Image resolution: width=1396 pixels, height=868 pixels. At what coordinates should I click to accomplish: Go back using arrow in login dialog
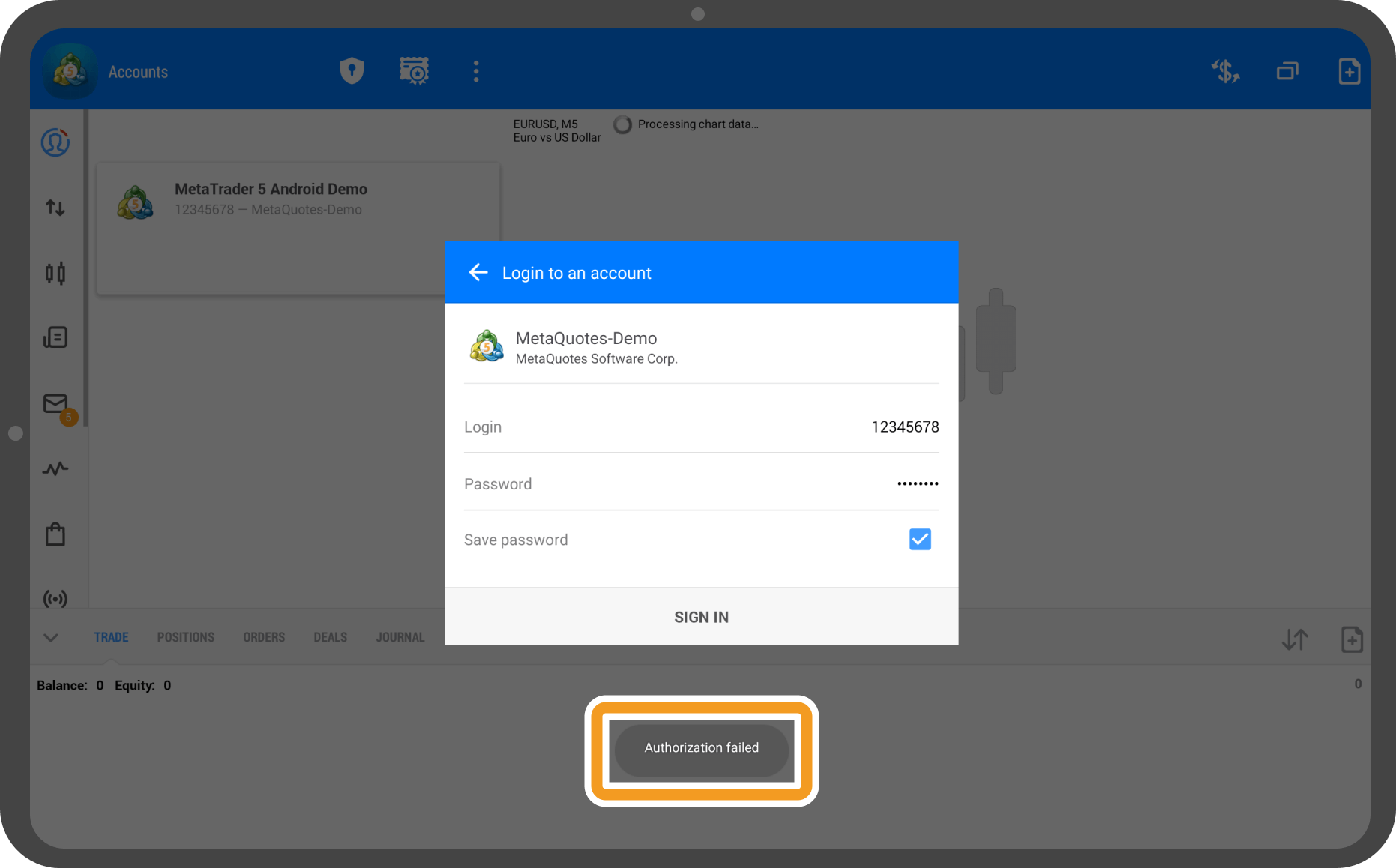coord(478,273)
